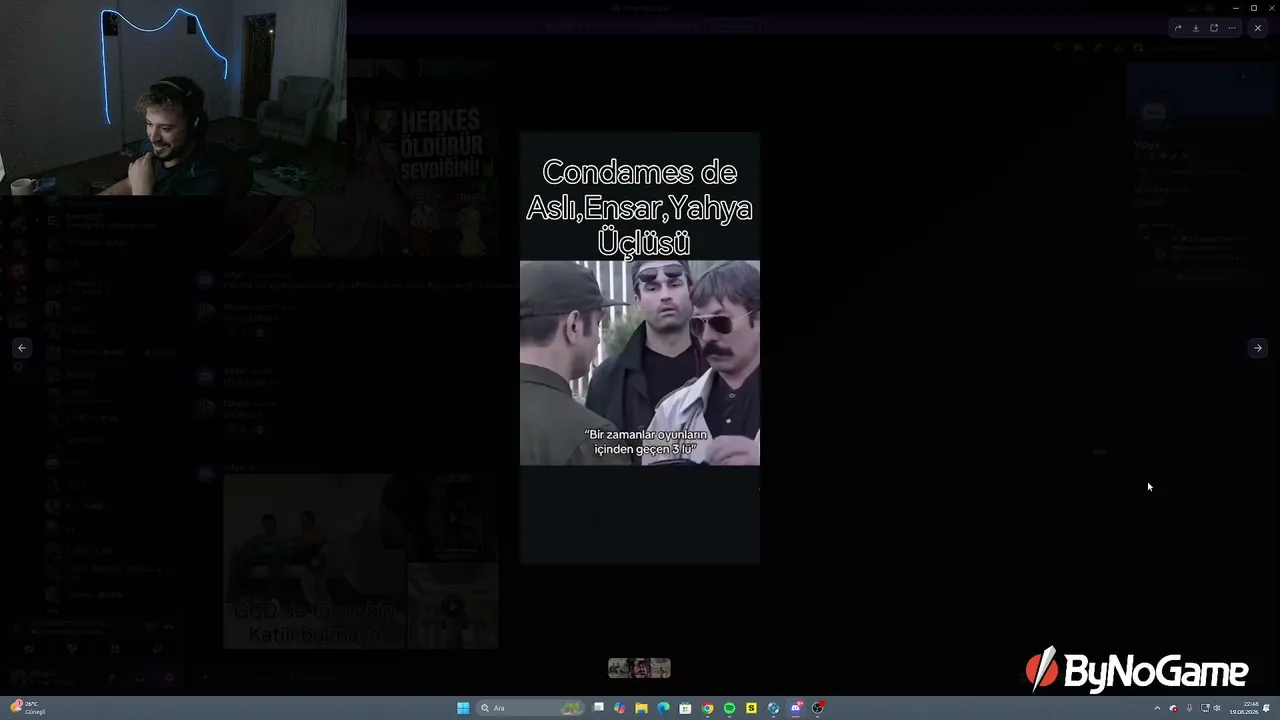Close the media viewer overlay

pos(1258,28)
